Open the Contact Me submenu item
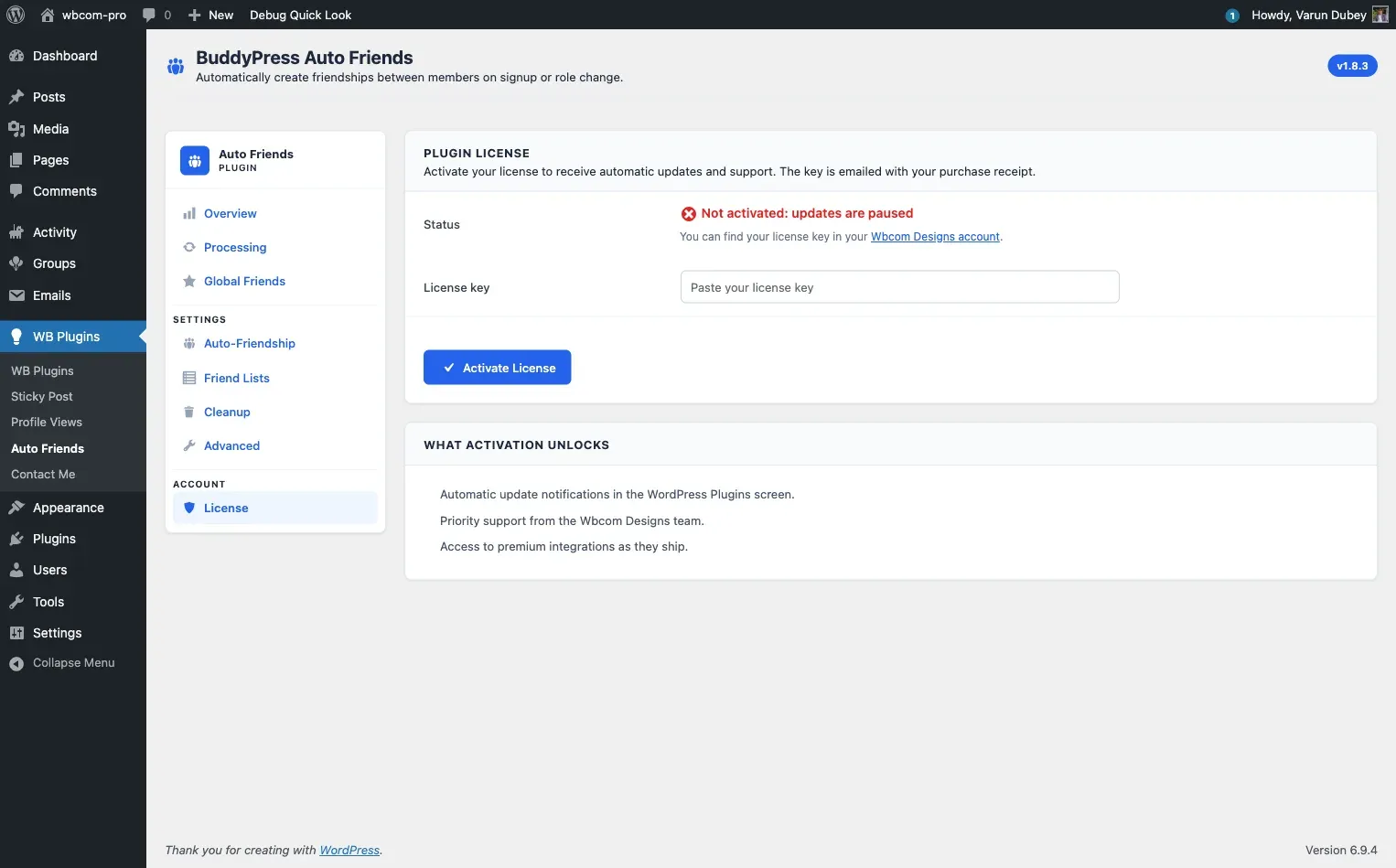1396x868 pixels. (x=43, y=474)
